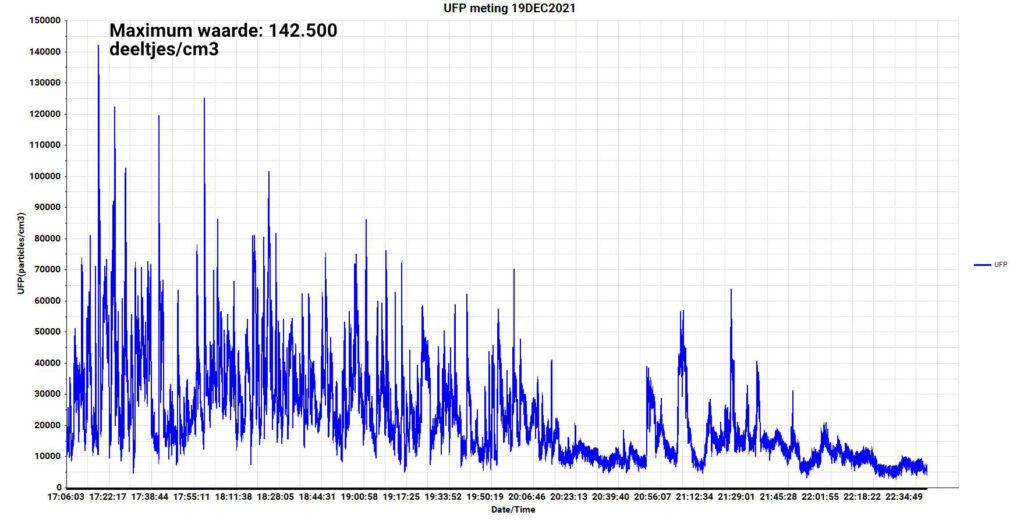
Task: Select the Date/Time x-axis label
Action: (x=512, y=510)
